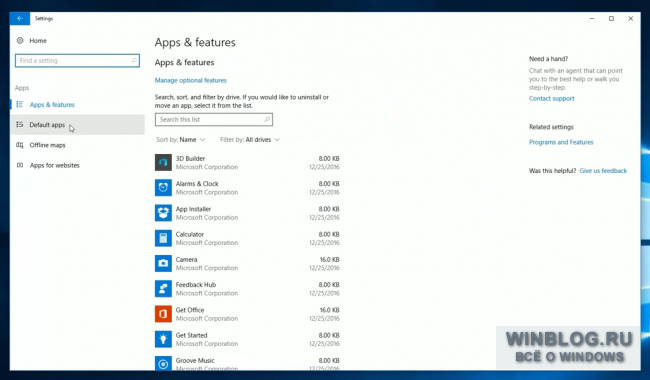
Task: Minimize the Settings window
Action: tap(592, 18)
